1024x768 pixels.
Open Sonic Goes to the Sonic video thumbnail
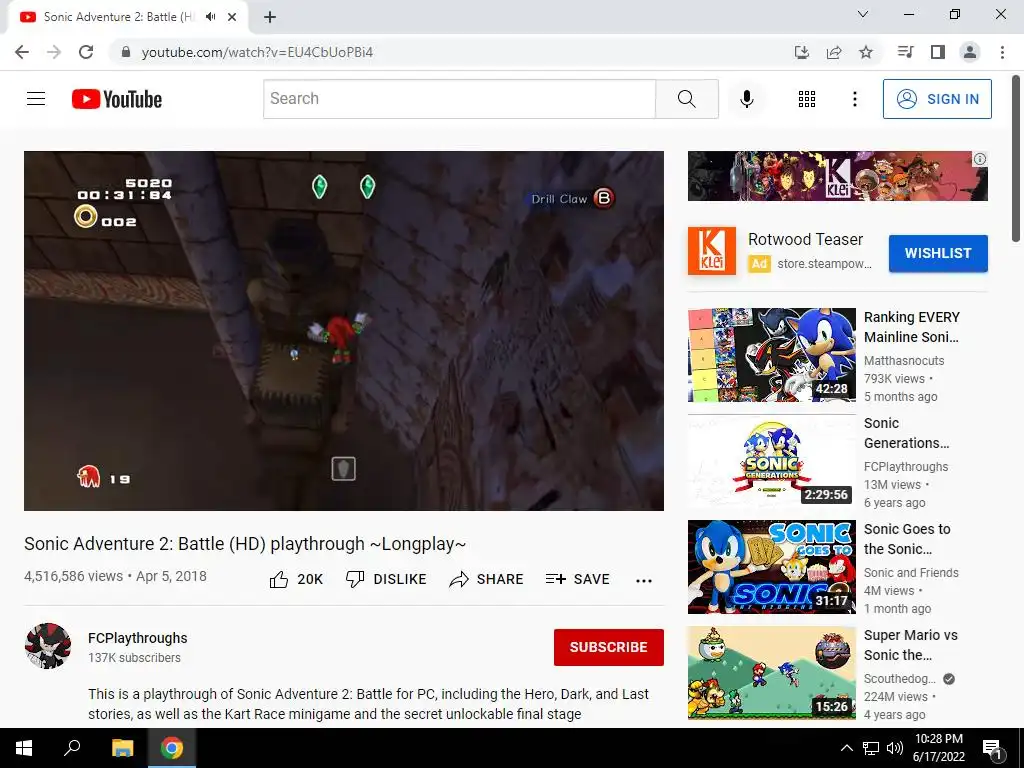pos(771,567)
